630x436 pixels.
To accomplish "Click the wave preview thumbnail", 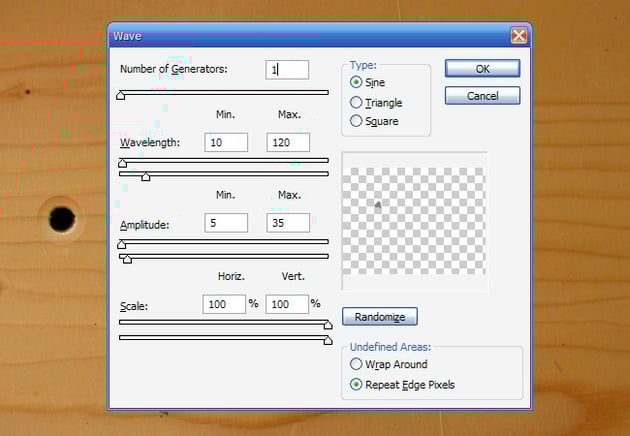I will click(x=414, y=220).
